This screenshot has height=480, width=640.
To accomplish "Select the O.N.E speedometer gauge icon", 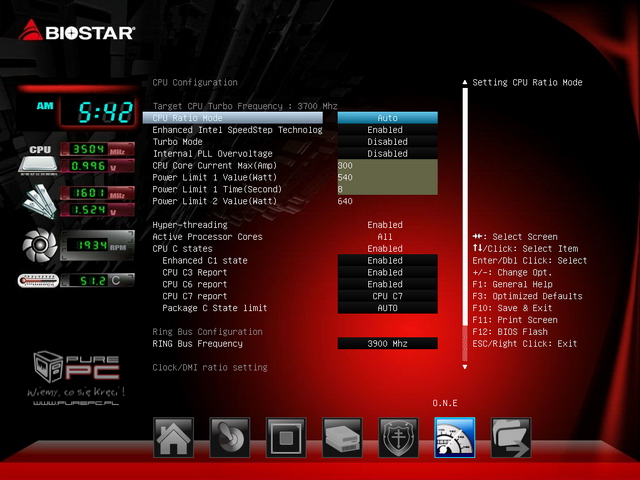I will tap(454, 438).
